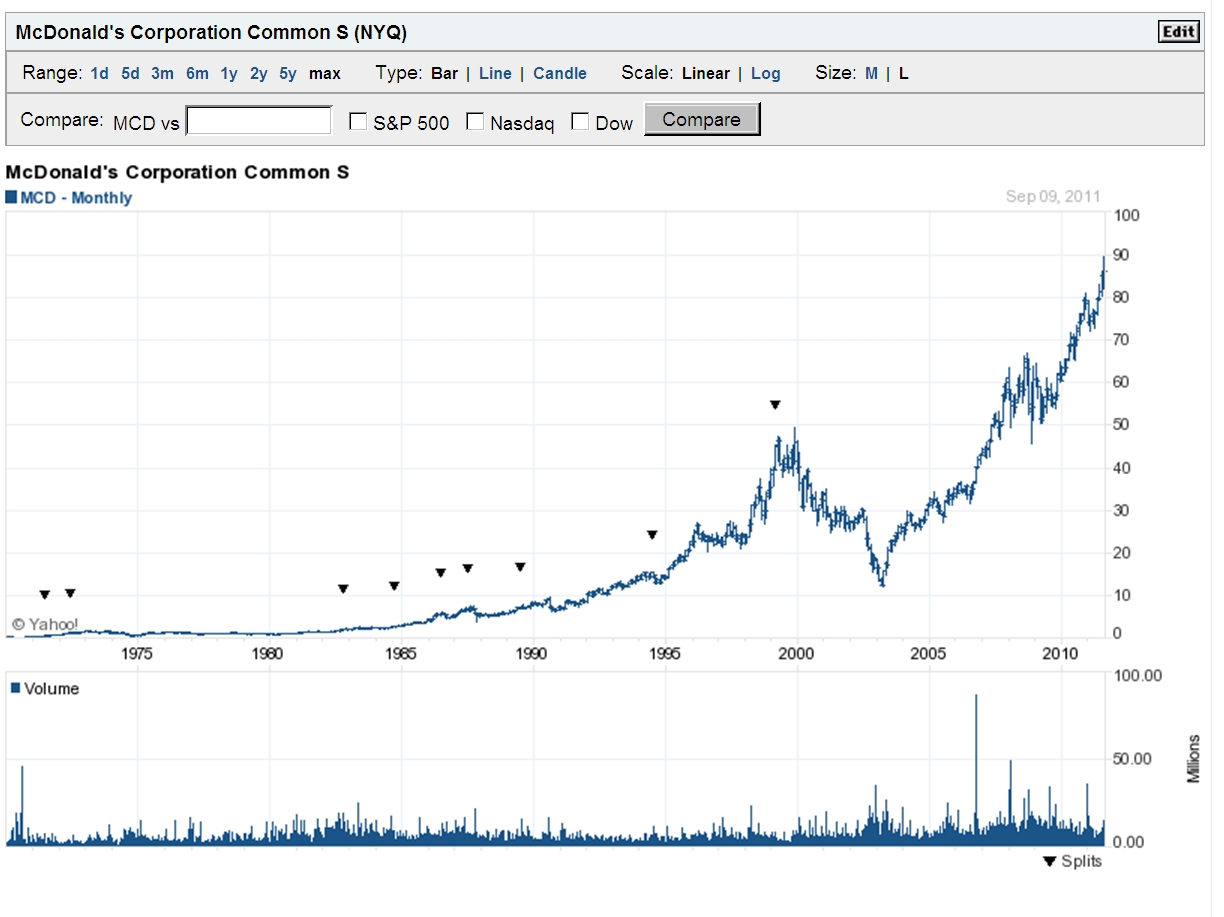Select the Bar chart type
Image resolution: width=1224 pixels, height=917 pixels.
tap(445, 73)
